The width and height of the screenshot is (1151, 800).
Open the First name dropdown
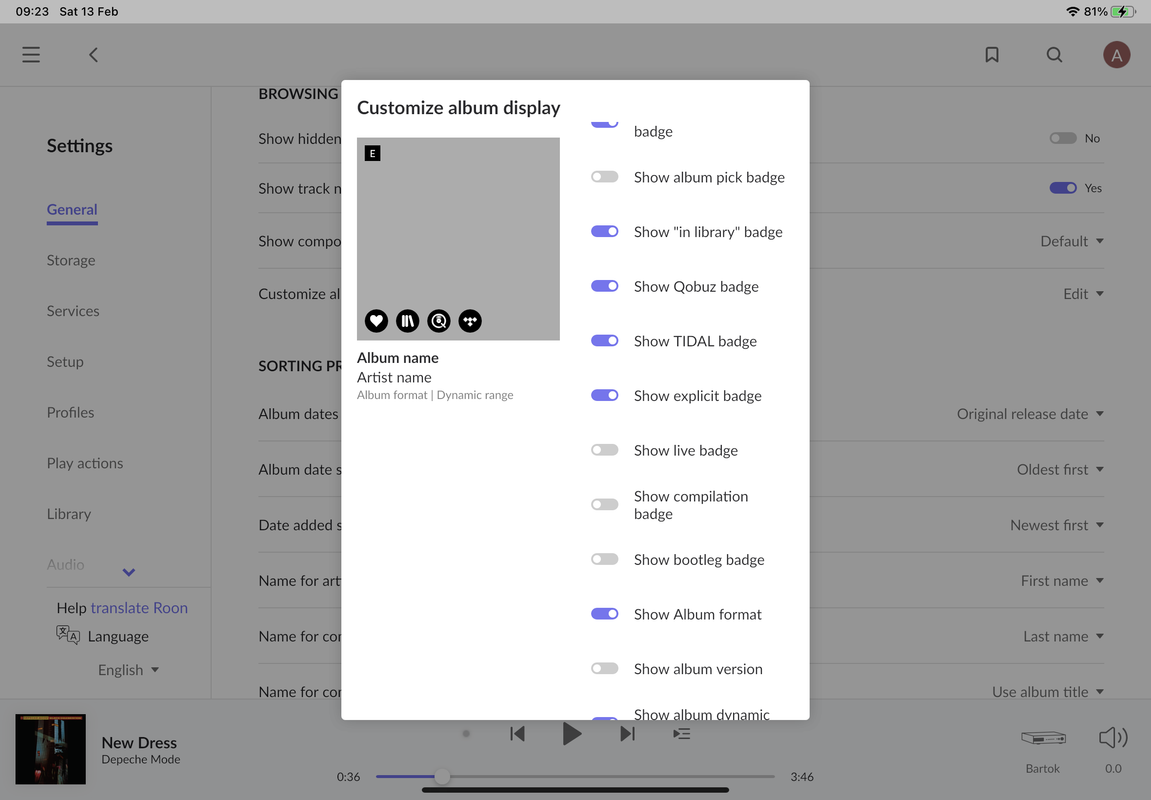1062,581
